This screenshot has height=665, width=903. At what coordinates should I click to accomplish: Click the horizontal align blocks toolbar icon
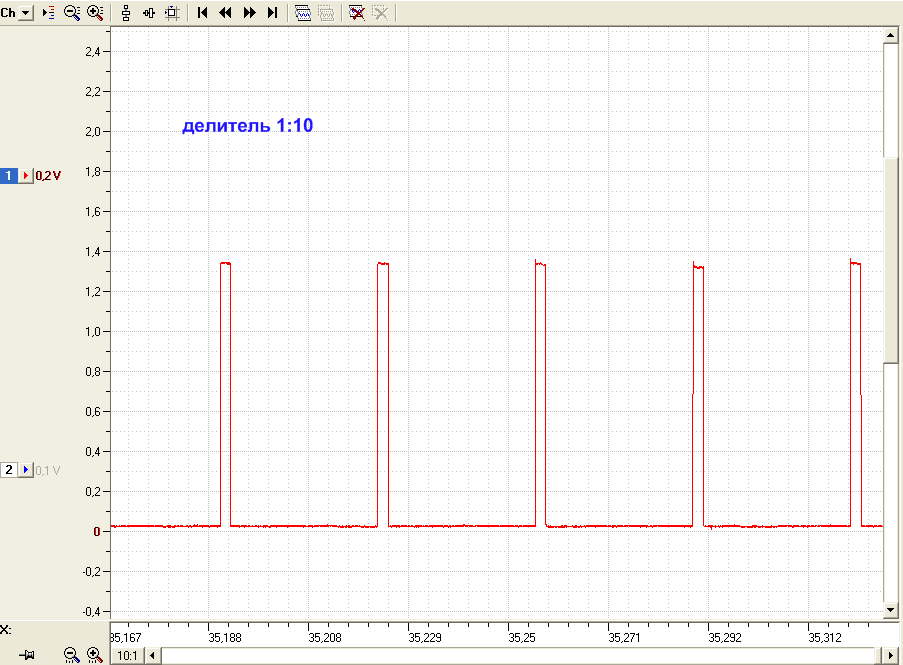(x=149, y=13)
